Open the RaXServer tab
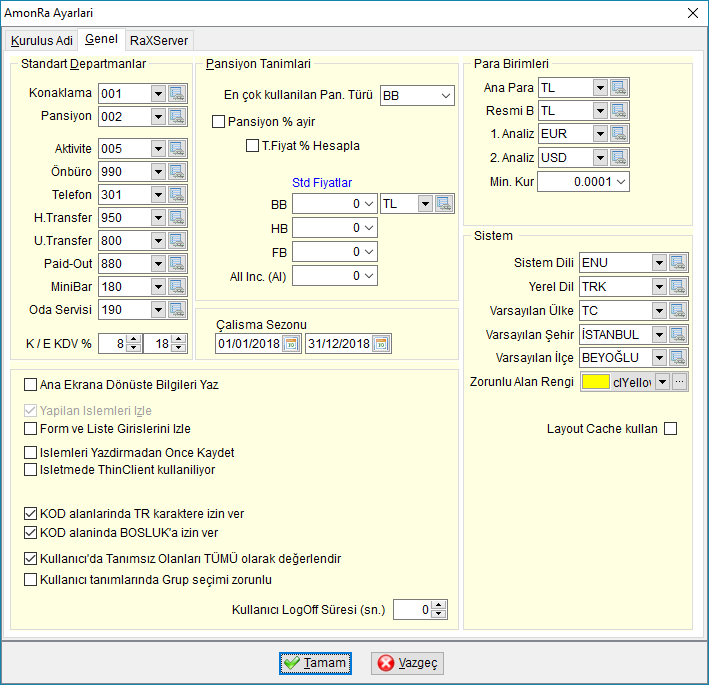Viewport: 709px width, 685px height. (x=159, y=41)
